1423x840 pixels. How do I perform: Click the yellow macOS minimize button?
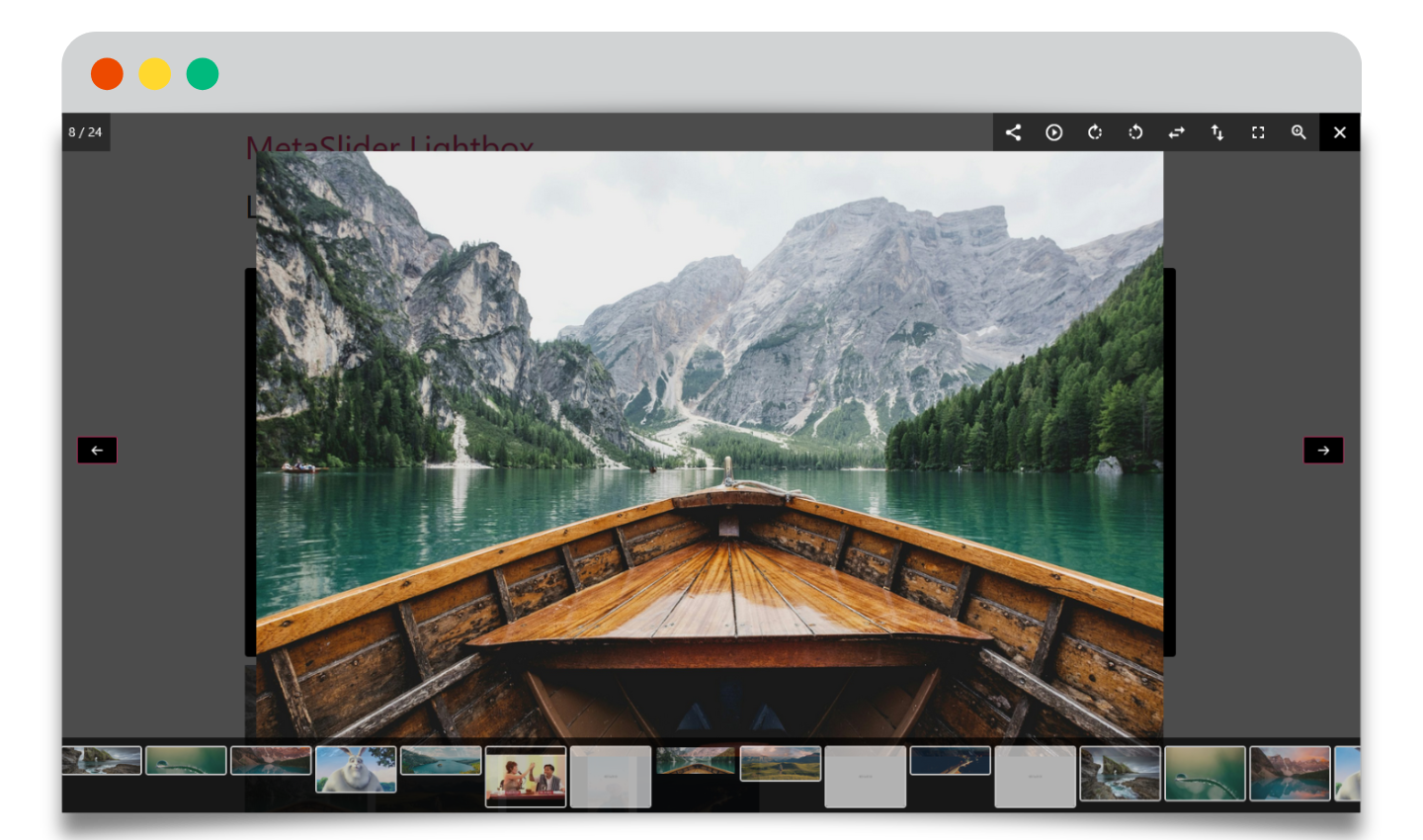tap(154, 74)
